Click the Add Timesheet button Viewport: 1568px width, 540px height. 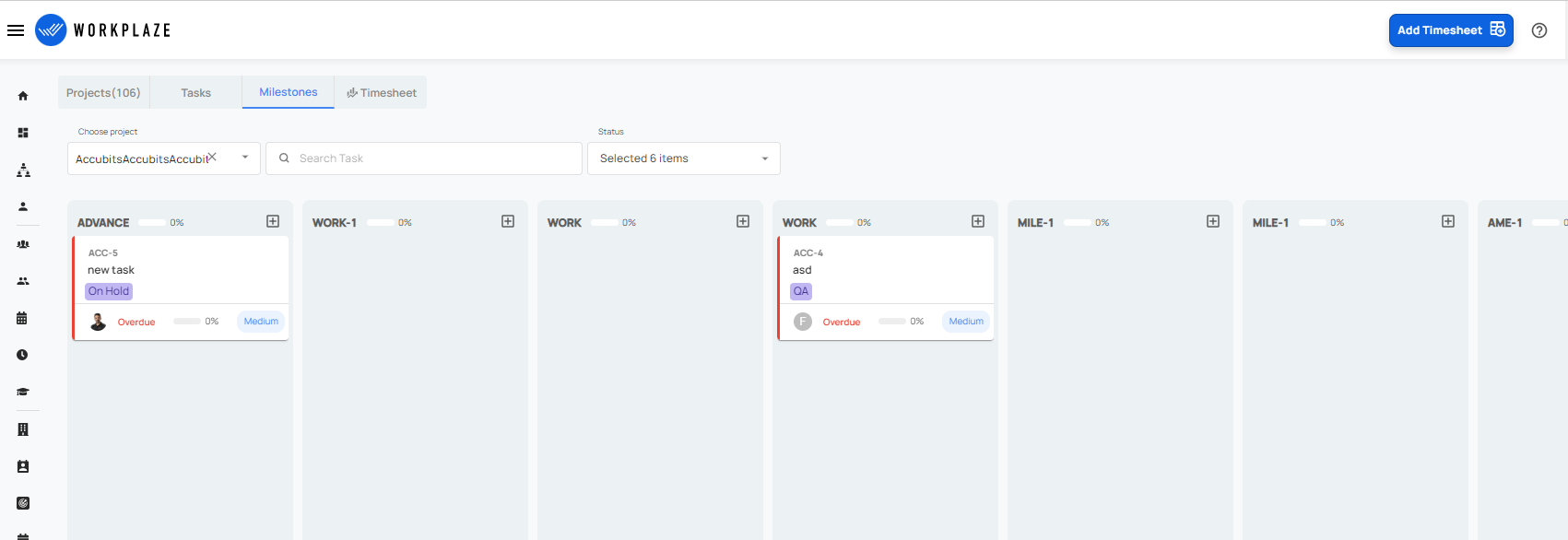point(1451,30)
